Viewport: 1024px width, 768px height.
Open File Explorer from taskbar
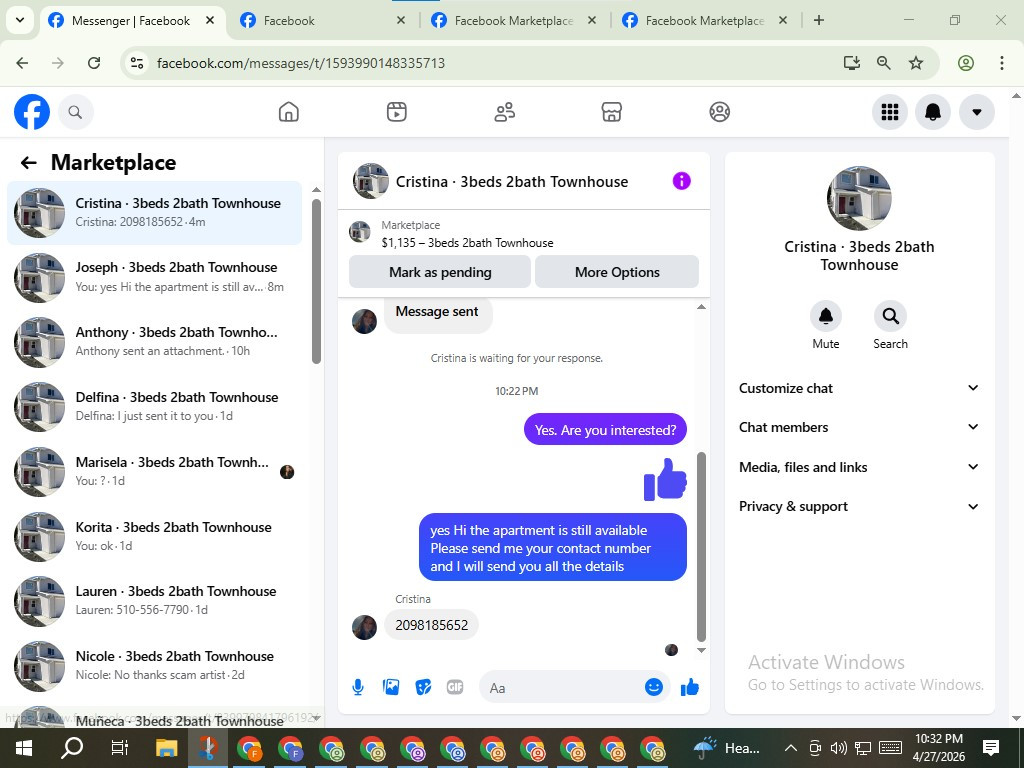tap(167, 748)
